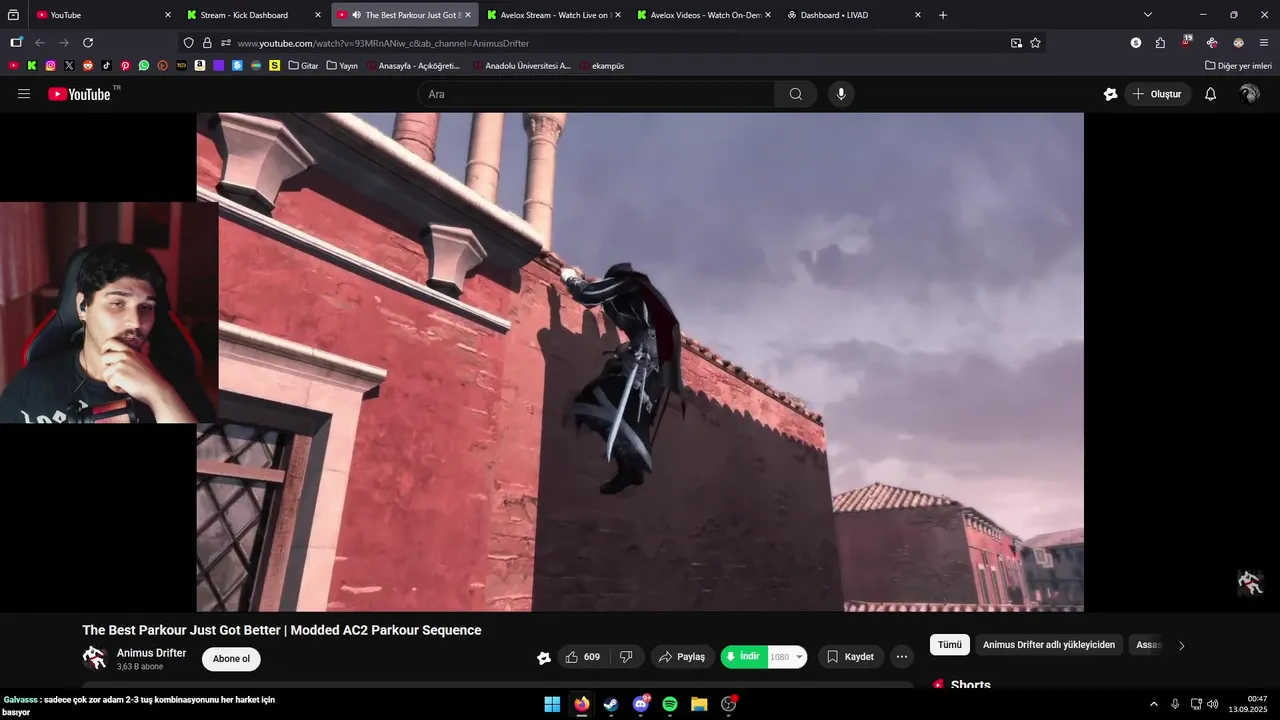Open Instagram bookmark icon
This screenshot has width=1280, height=720.
click(50, 66)
